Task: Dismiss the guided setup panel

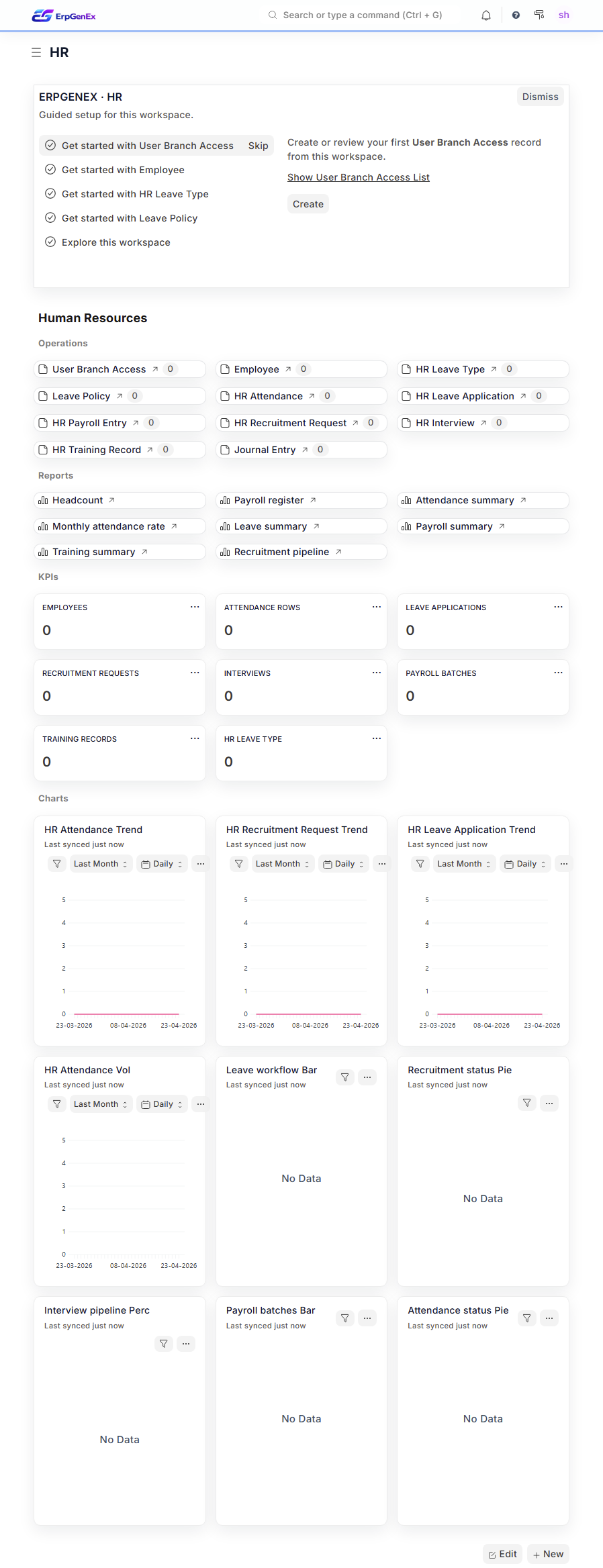Action: 540,97
